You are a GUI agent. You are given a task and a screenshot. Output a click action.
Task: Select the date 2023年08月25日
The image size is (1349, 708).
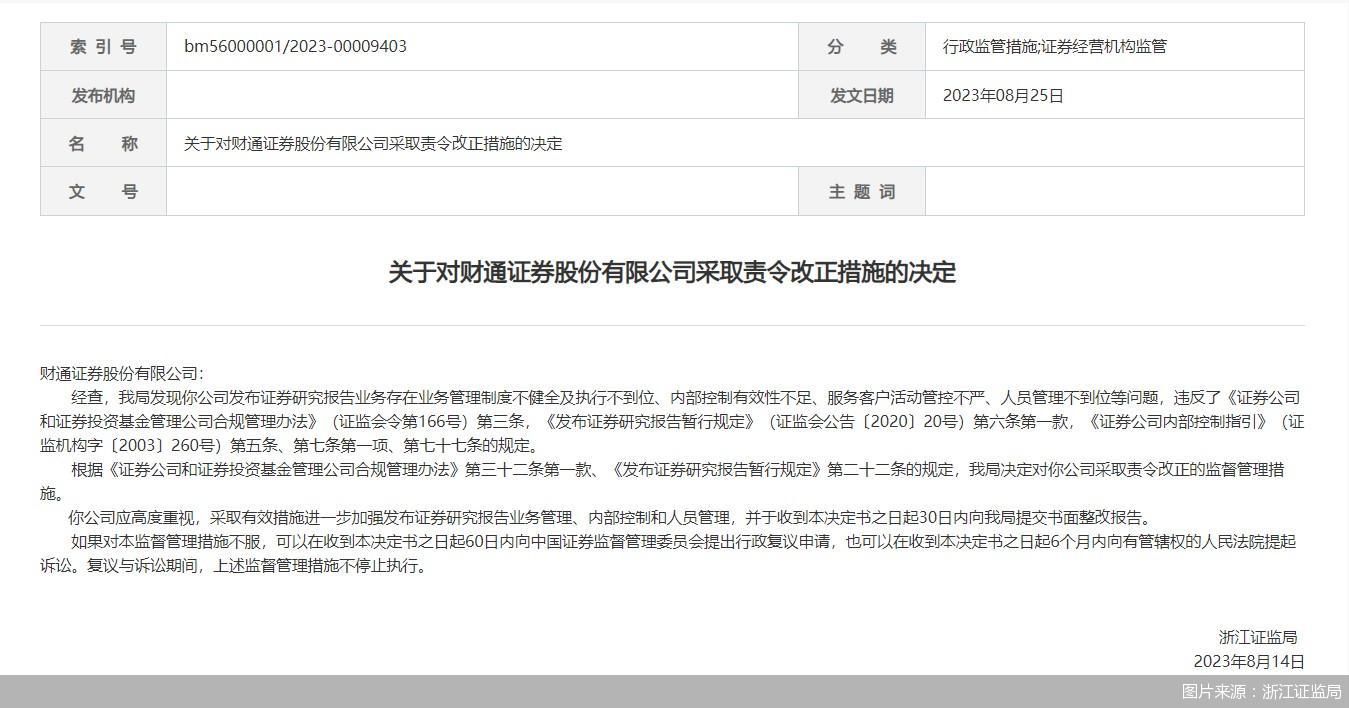click(x=1003, y=95)
